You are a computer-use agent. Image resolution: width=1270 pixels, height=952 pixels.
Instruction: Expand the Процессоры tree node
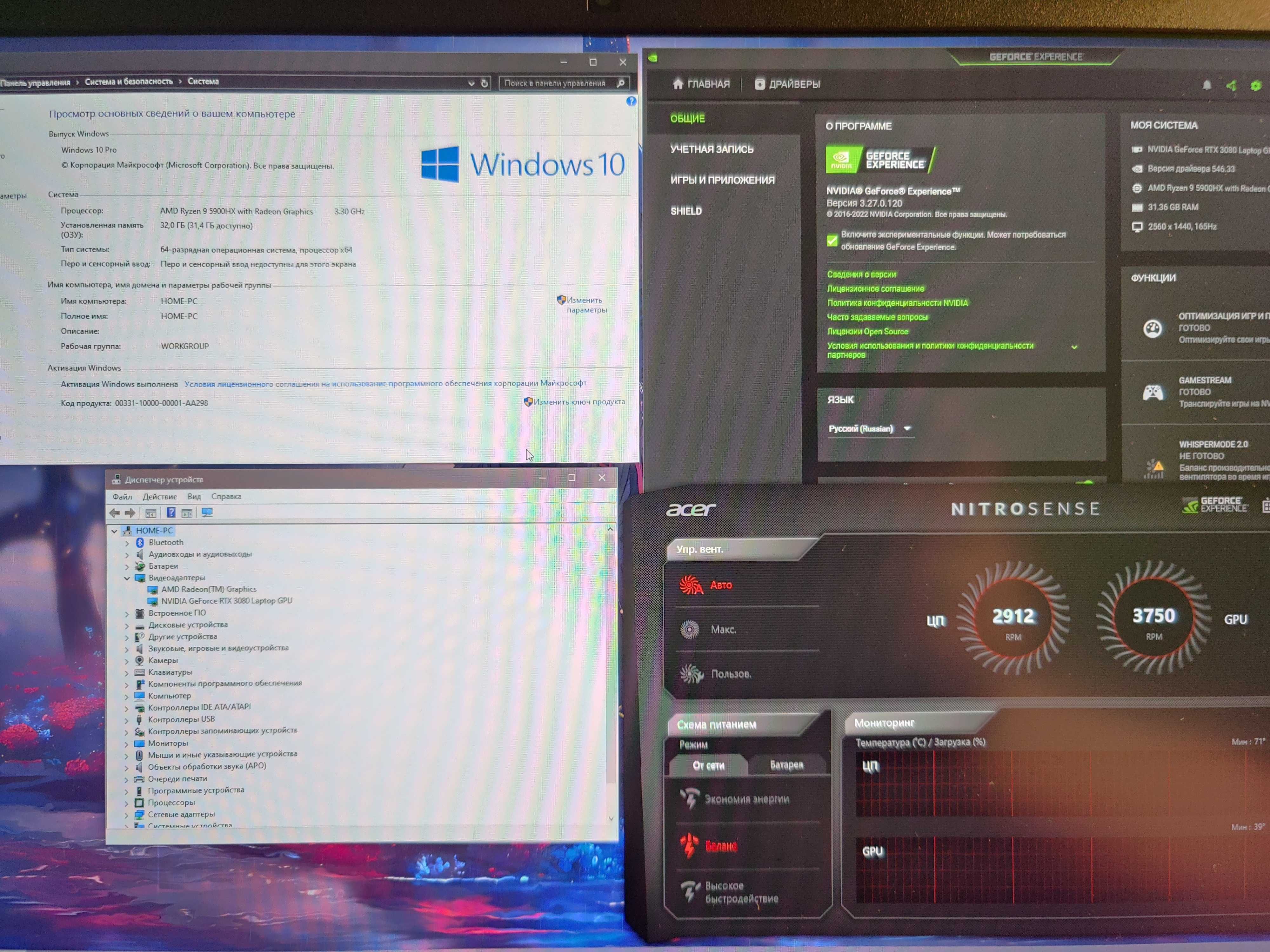[127, 803]
